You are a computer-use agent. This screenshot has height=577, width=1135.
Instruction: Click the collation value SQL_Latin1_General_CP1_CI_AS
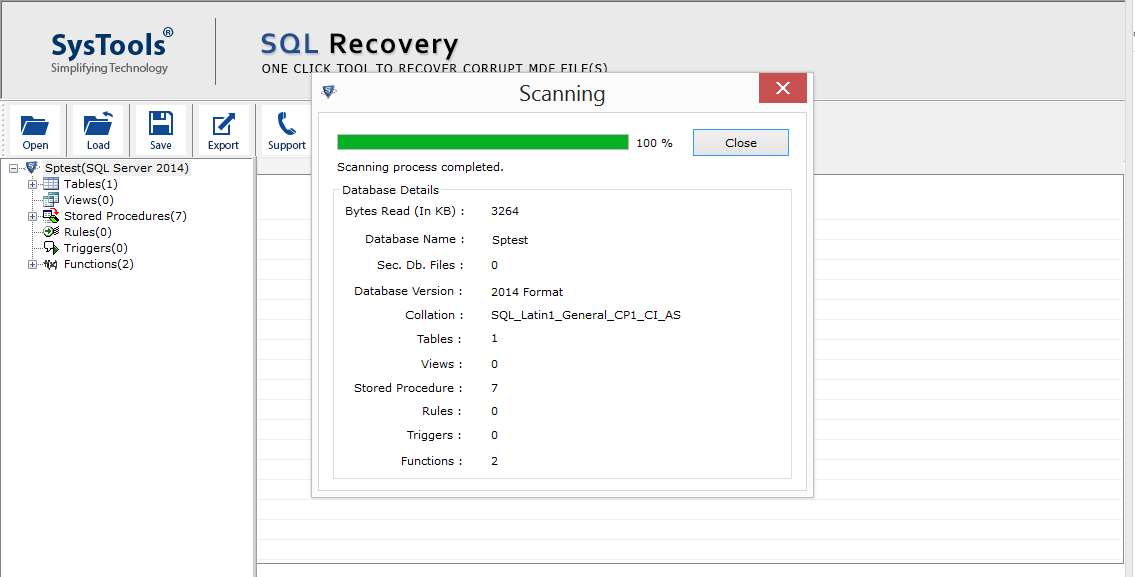[x=586, y=316]
